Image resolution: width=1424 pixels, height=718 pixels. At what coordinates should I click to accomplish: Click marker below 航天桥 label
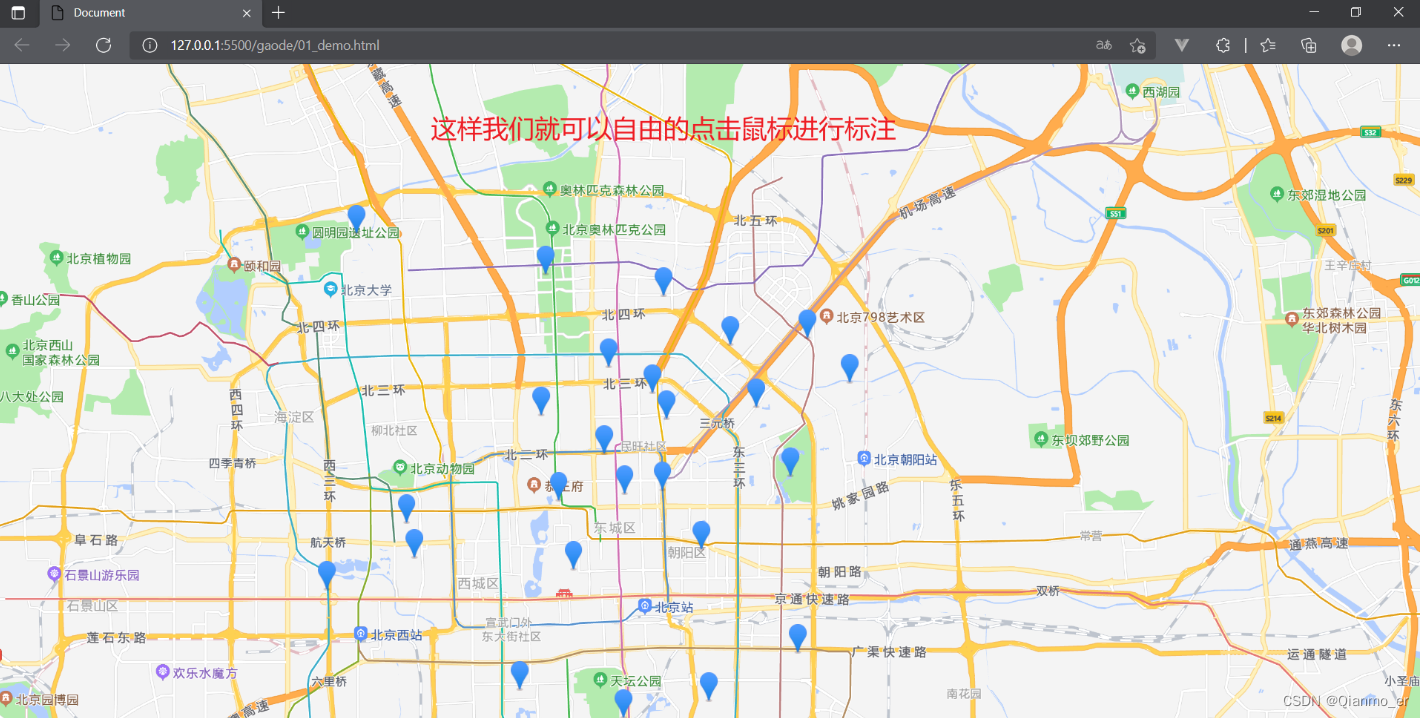point(326,575)
